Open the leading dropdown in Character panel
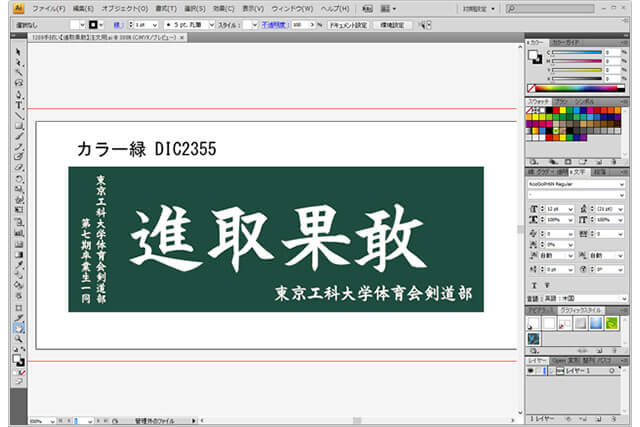 tap(621, 209)
